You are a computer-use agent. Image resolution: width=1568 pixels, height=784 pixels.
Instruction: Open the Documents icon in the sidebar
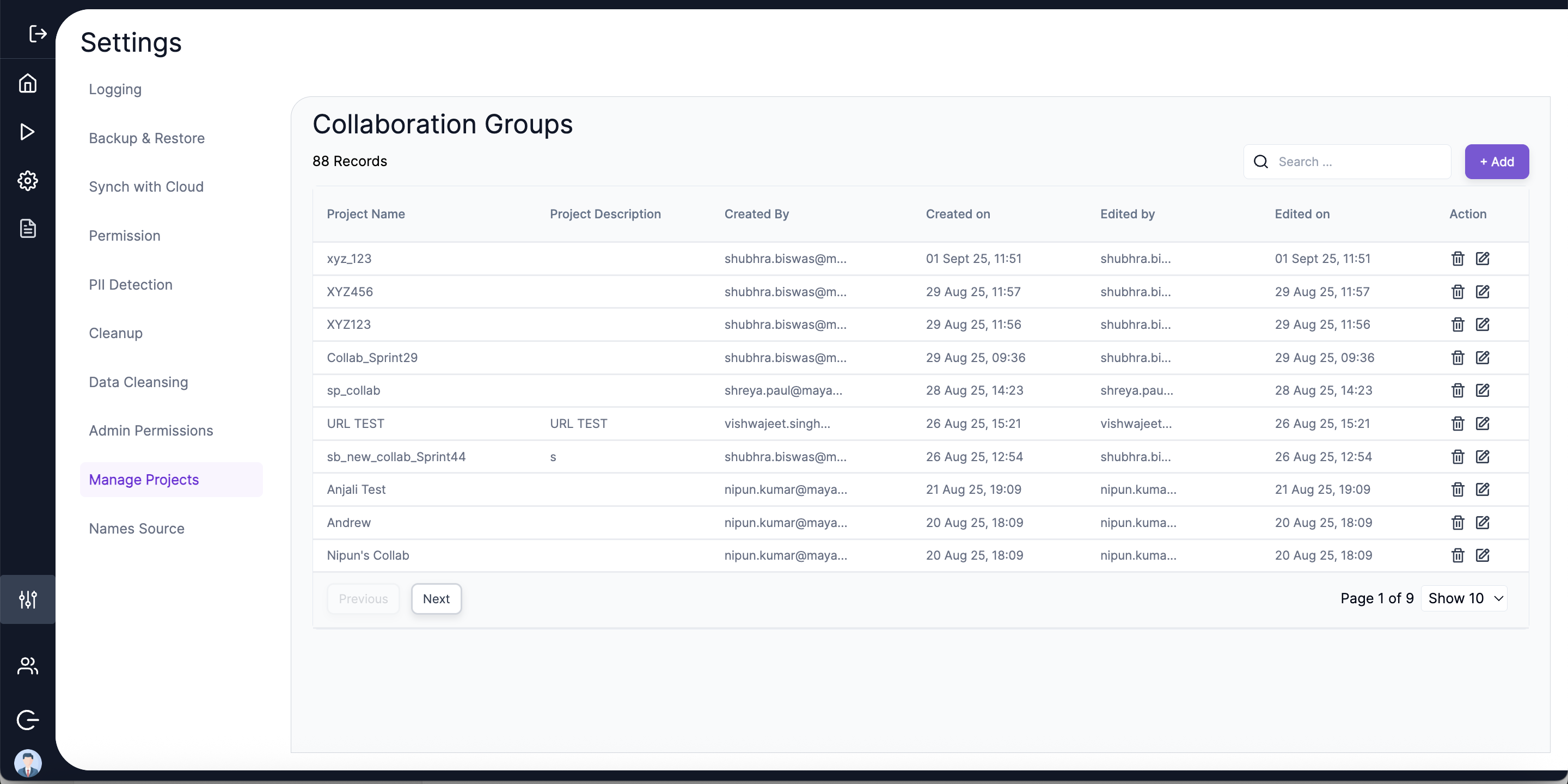click(27, 228)
